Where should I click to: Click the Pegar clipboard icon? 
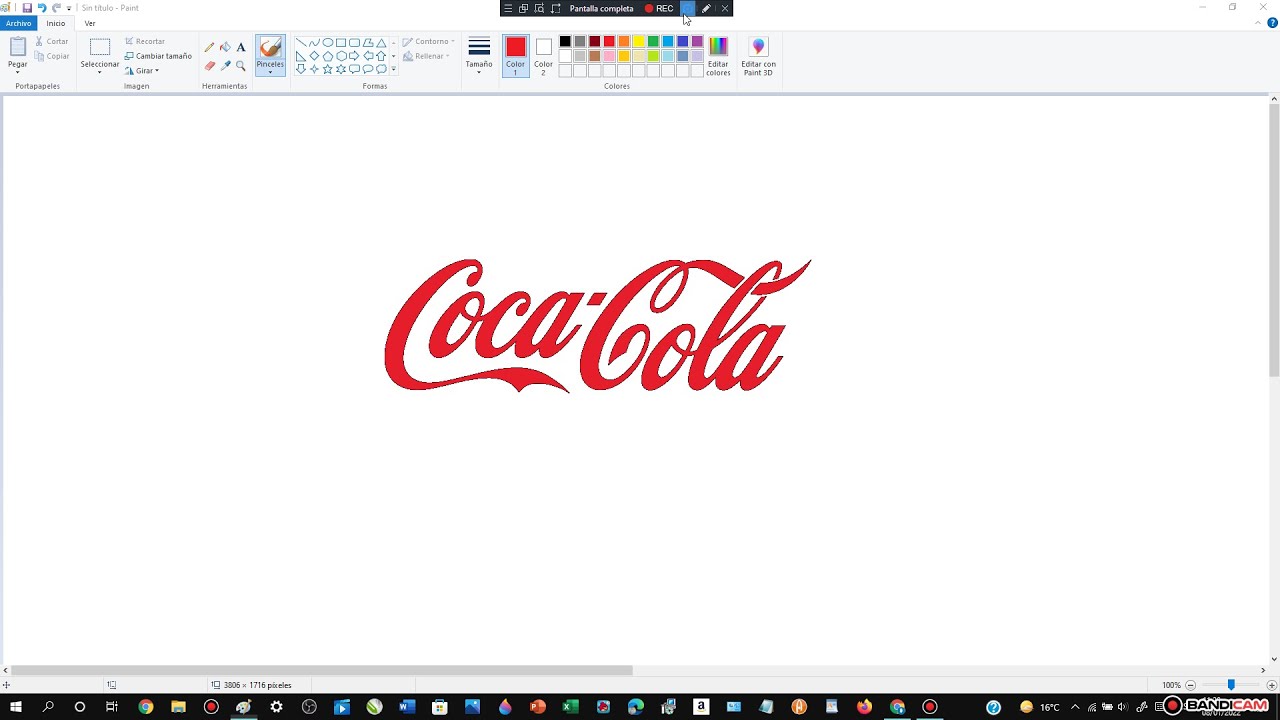pyautogui.click(x=18, y=46)
